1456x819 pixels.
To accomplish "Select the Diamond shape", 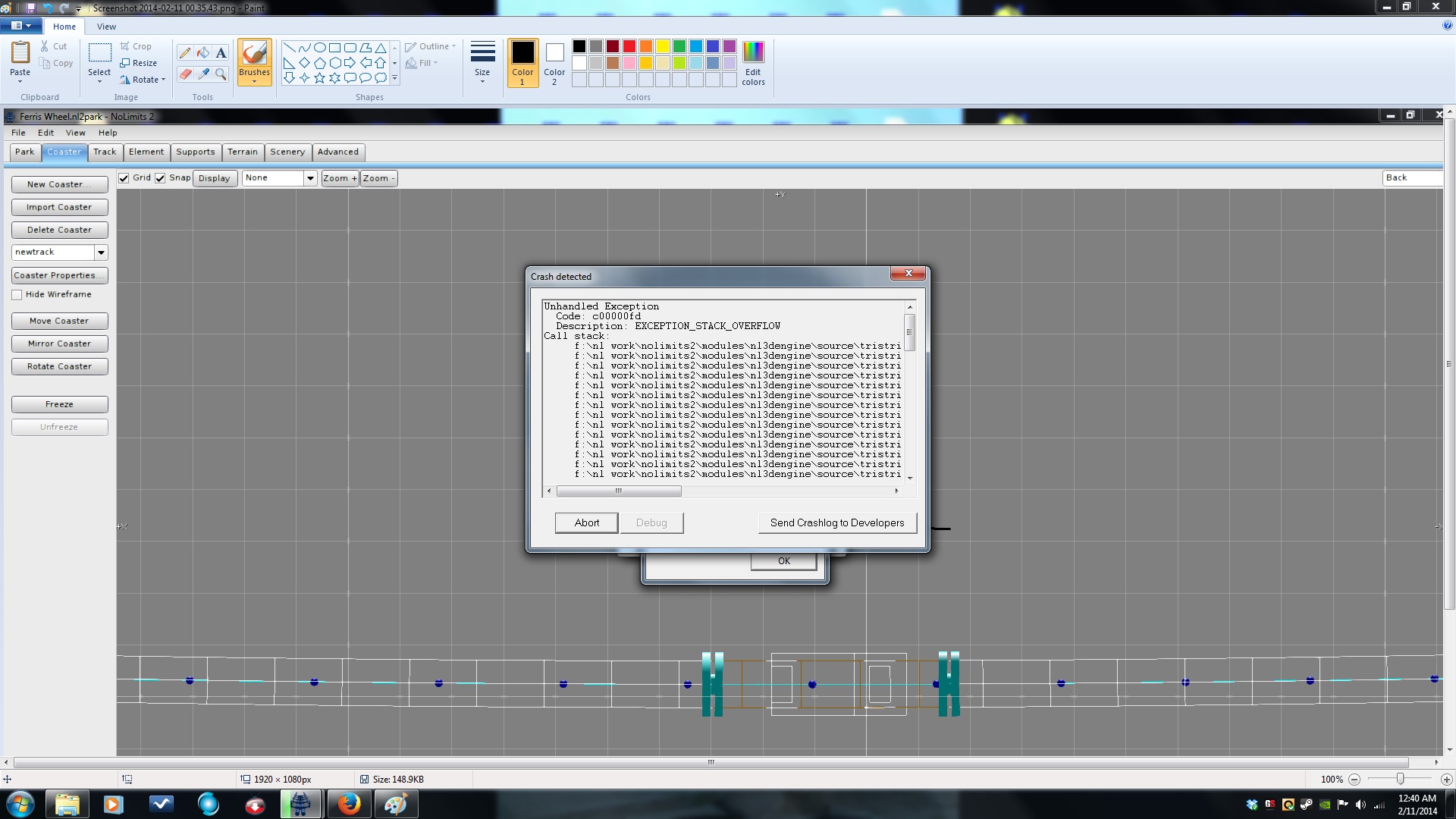I will point(304,62).
